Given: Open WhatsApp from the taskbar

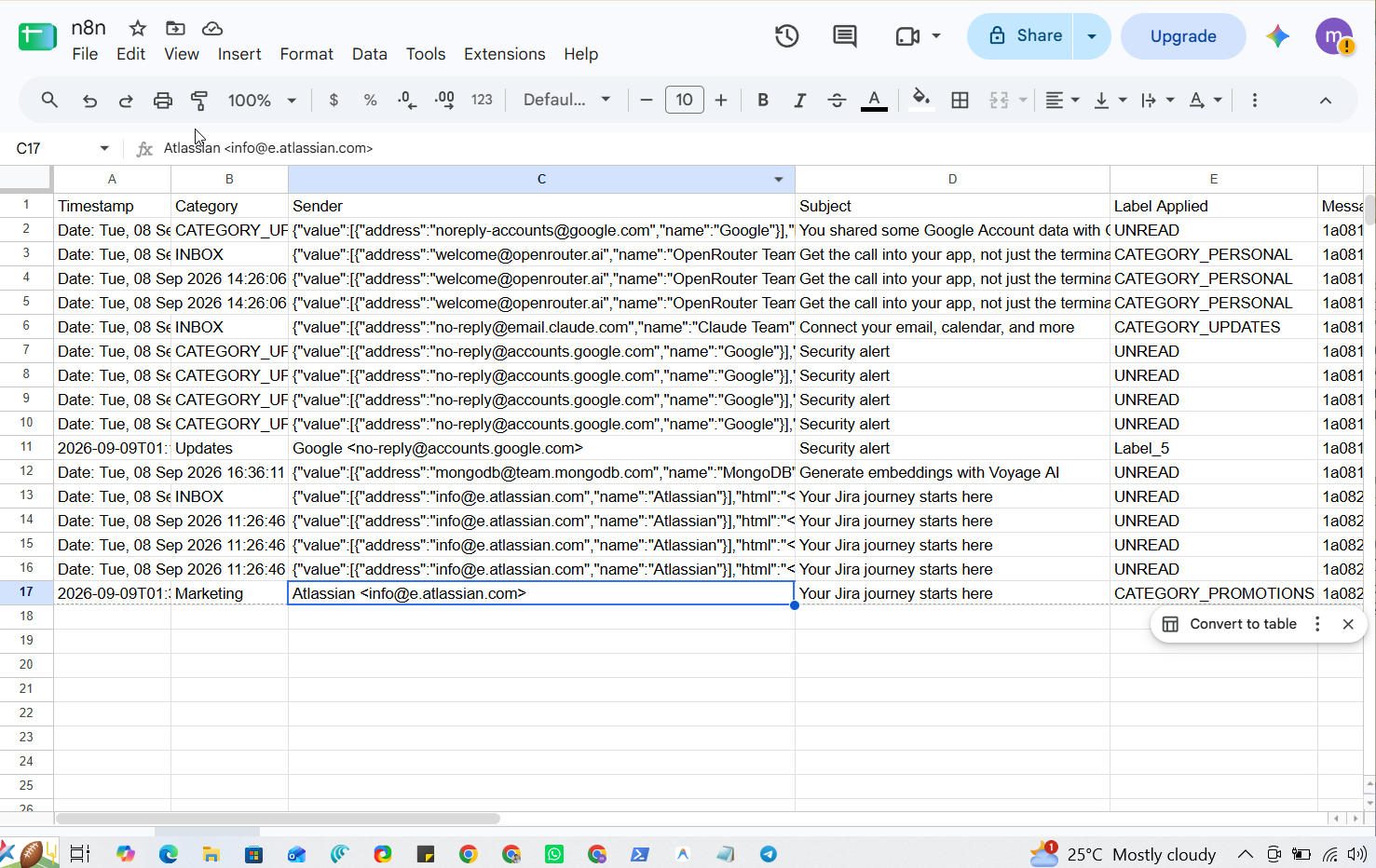Looking at the screenshot, I should tap(554, 854).
